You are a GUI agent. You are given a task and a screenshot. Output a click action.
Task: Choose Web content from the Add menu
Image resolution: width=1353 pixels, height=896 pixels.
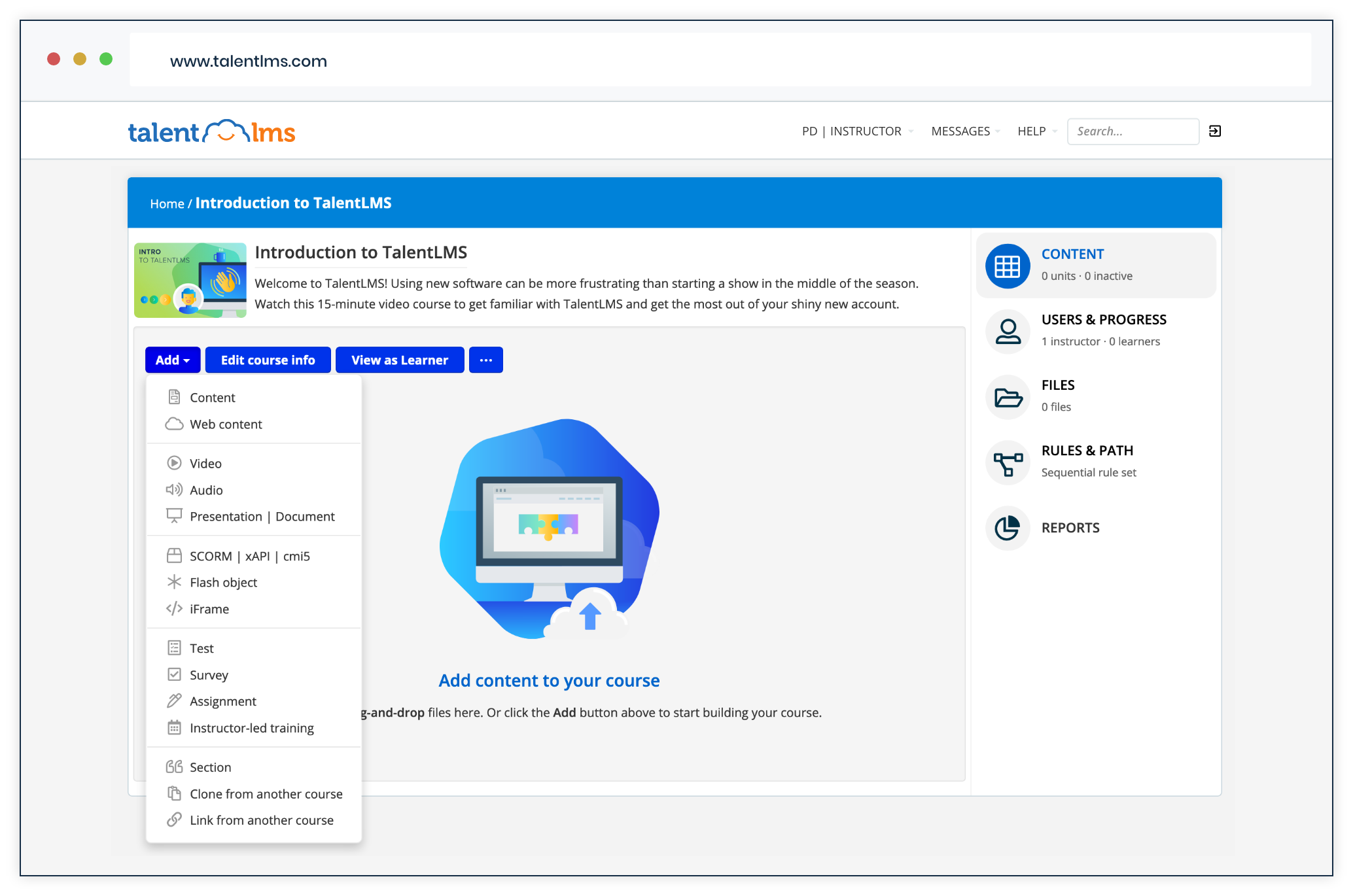pos(254,424)
